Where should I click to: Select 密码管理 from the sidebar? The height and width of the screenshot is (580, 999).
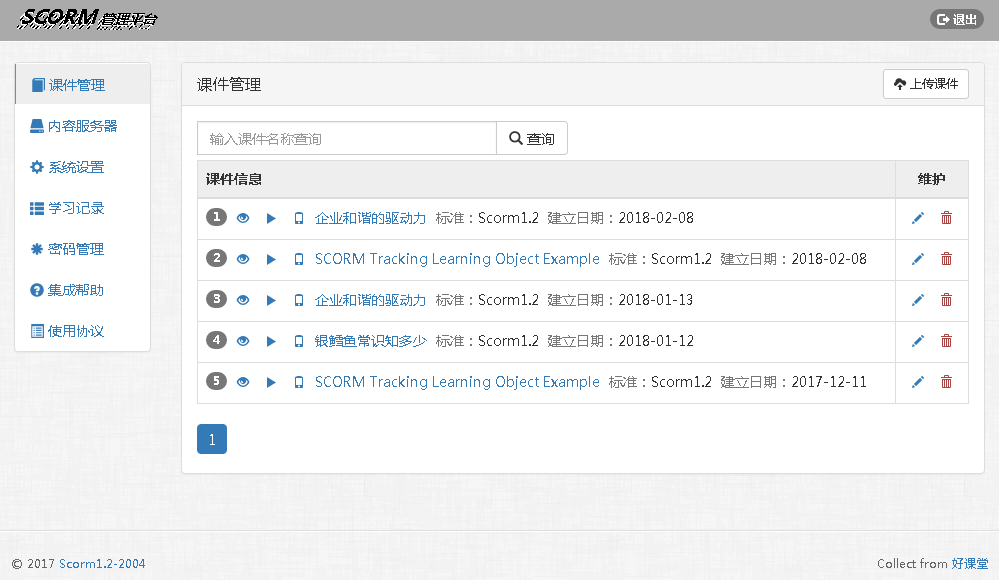[x=76, y=249]
